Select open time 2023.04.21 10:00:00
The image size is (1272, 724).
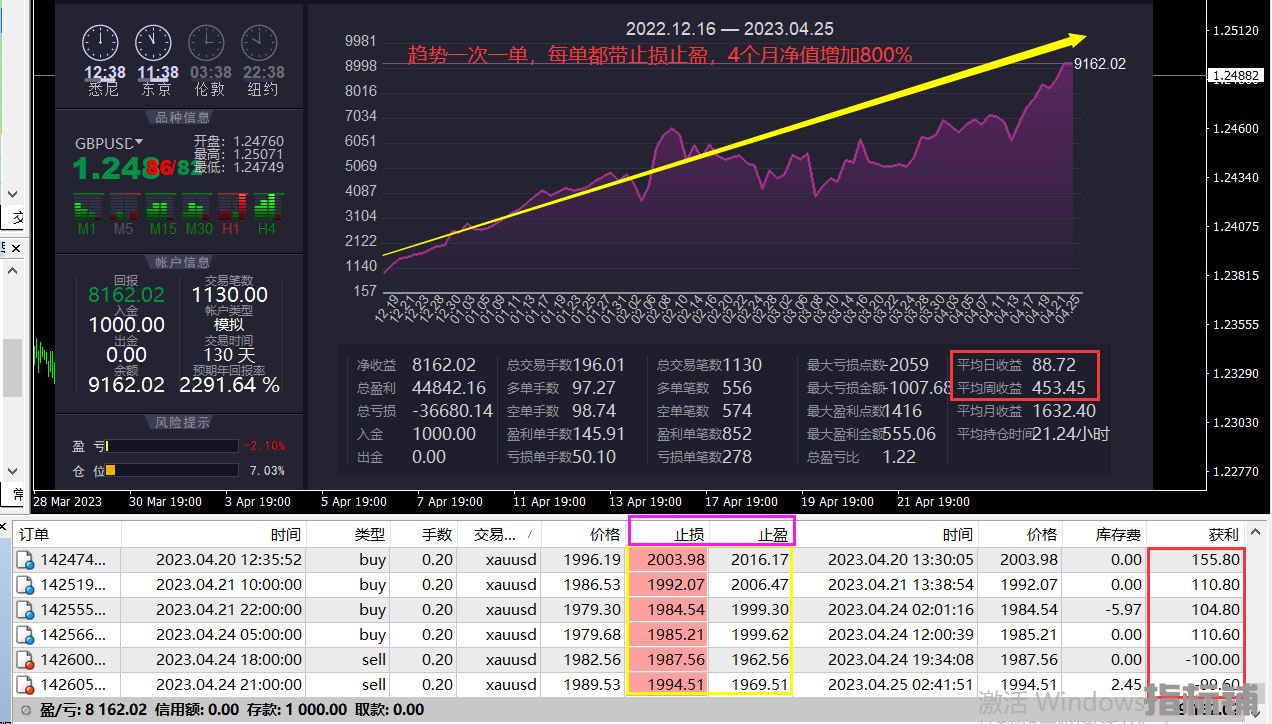pos(228,585)
